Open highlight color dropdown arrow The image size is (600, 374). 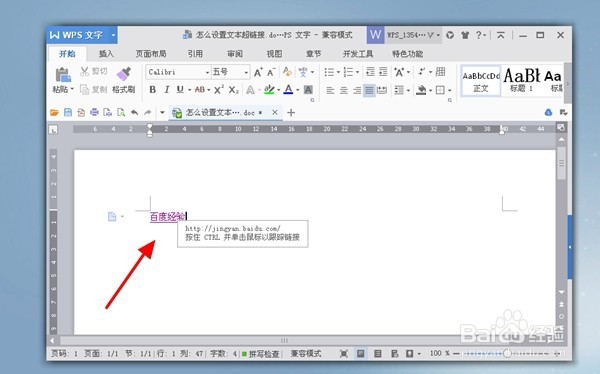point(279,90)
